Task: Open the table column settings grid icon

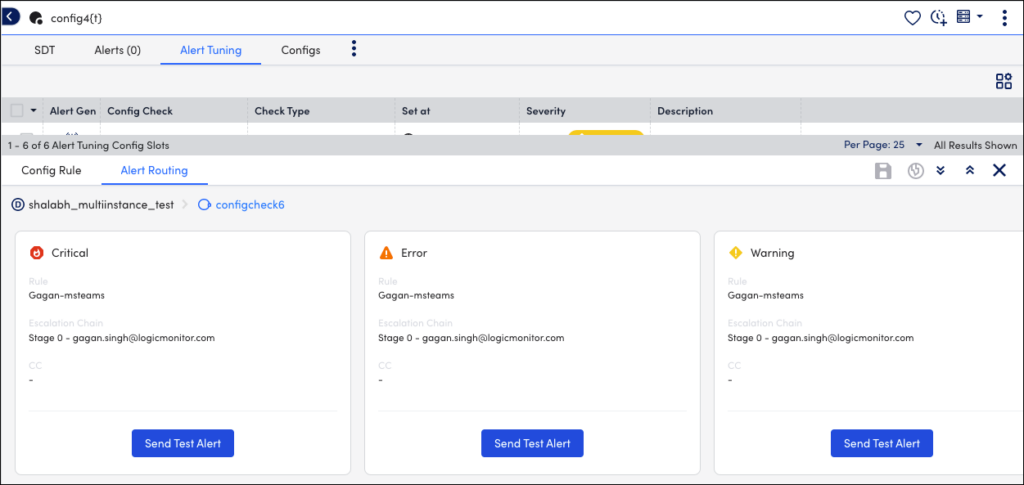Action: (1003, 82)
